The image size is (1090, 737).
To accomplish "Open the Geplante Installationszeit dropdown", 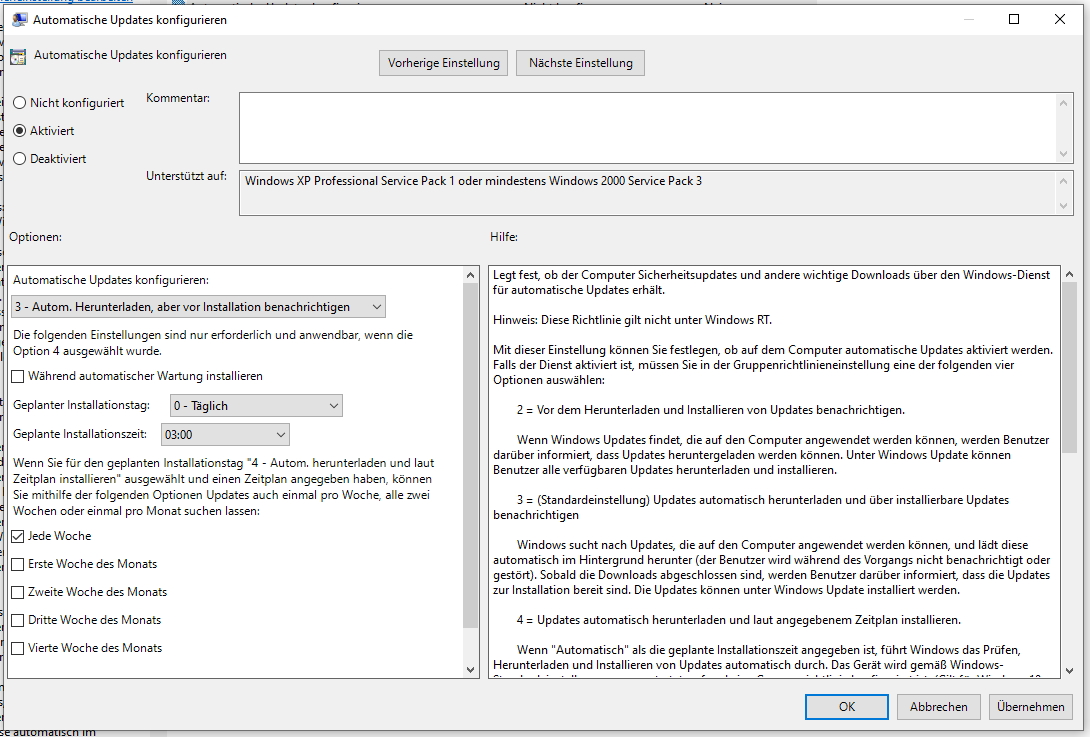I will (225, 435).
